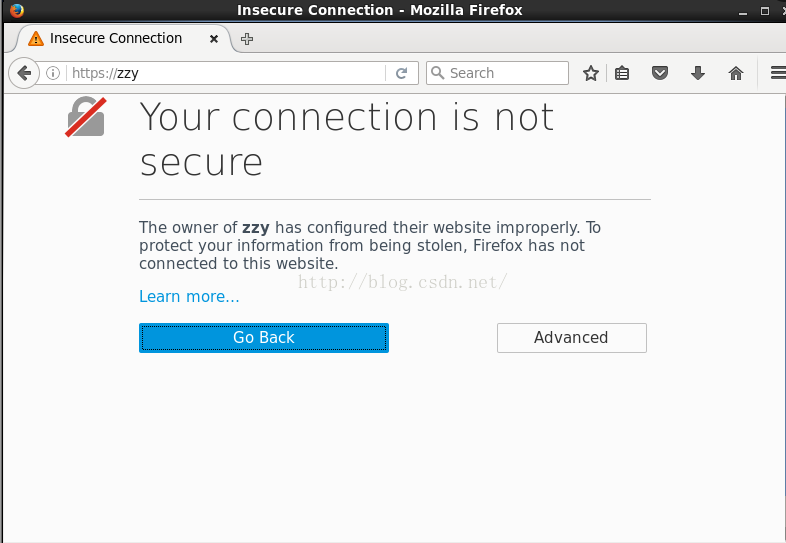Show bookmarks list icon

[x=622, y=73]
